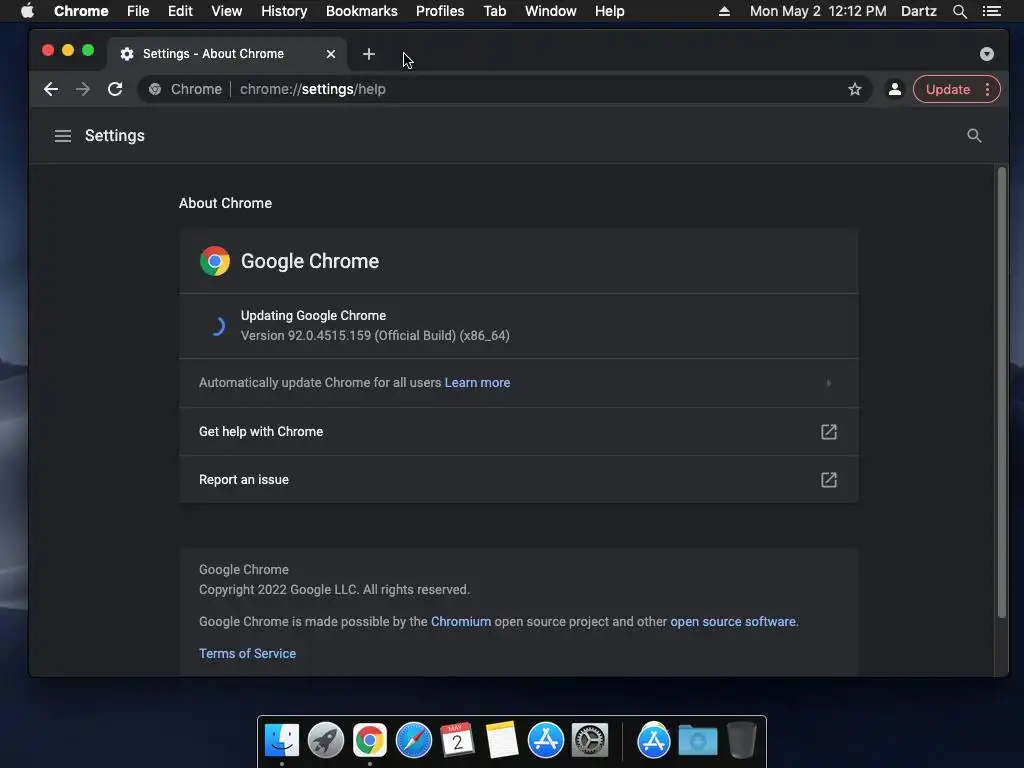This screenshot has width=1024, height=768.
Task: Go back with the browser back arrow
Action: [51, 89]
